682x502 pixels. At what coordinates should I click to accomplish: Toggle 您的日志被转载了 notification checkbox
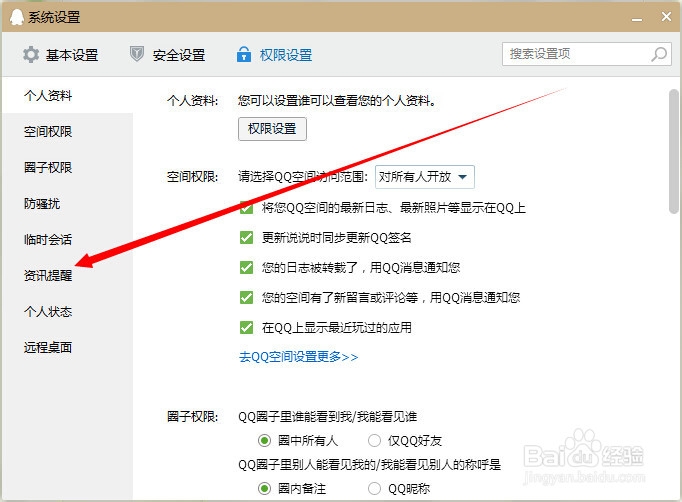click(246, 267)
